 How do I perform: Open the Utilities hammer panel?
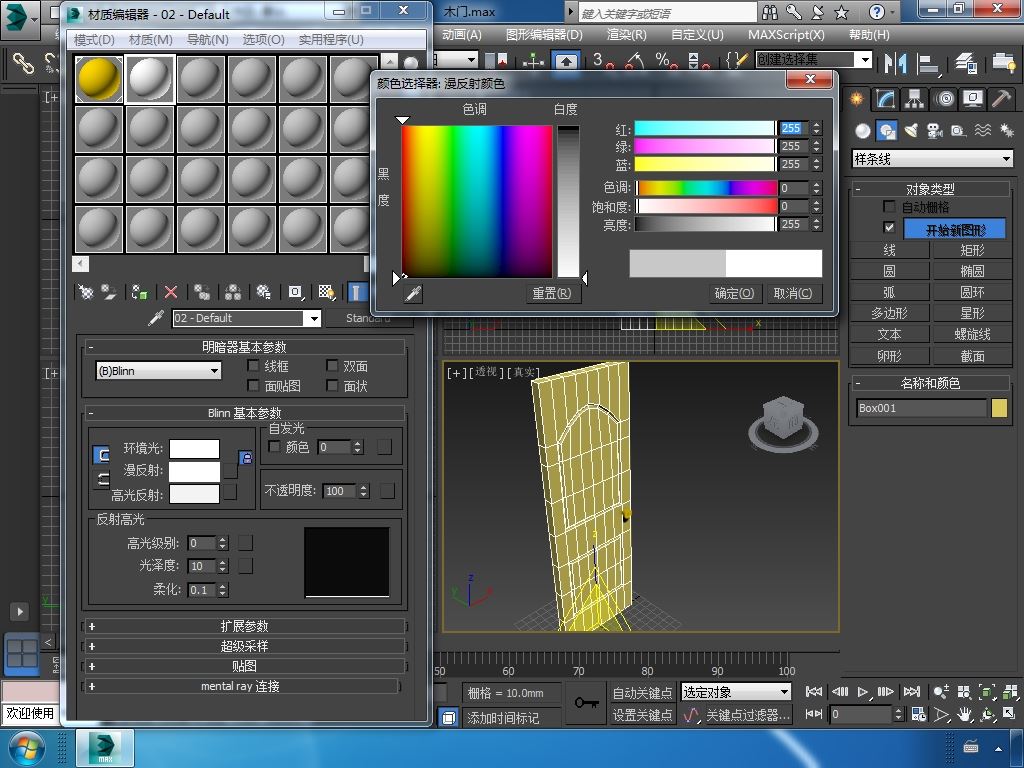point(1001,99)
